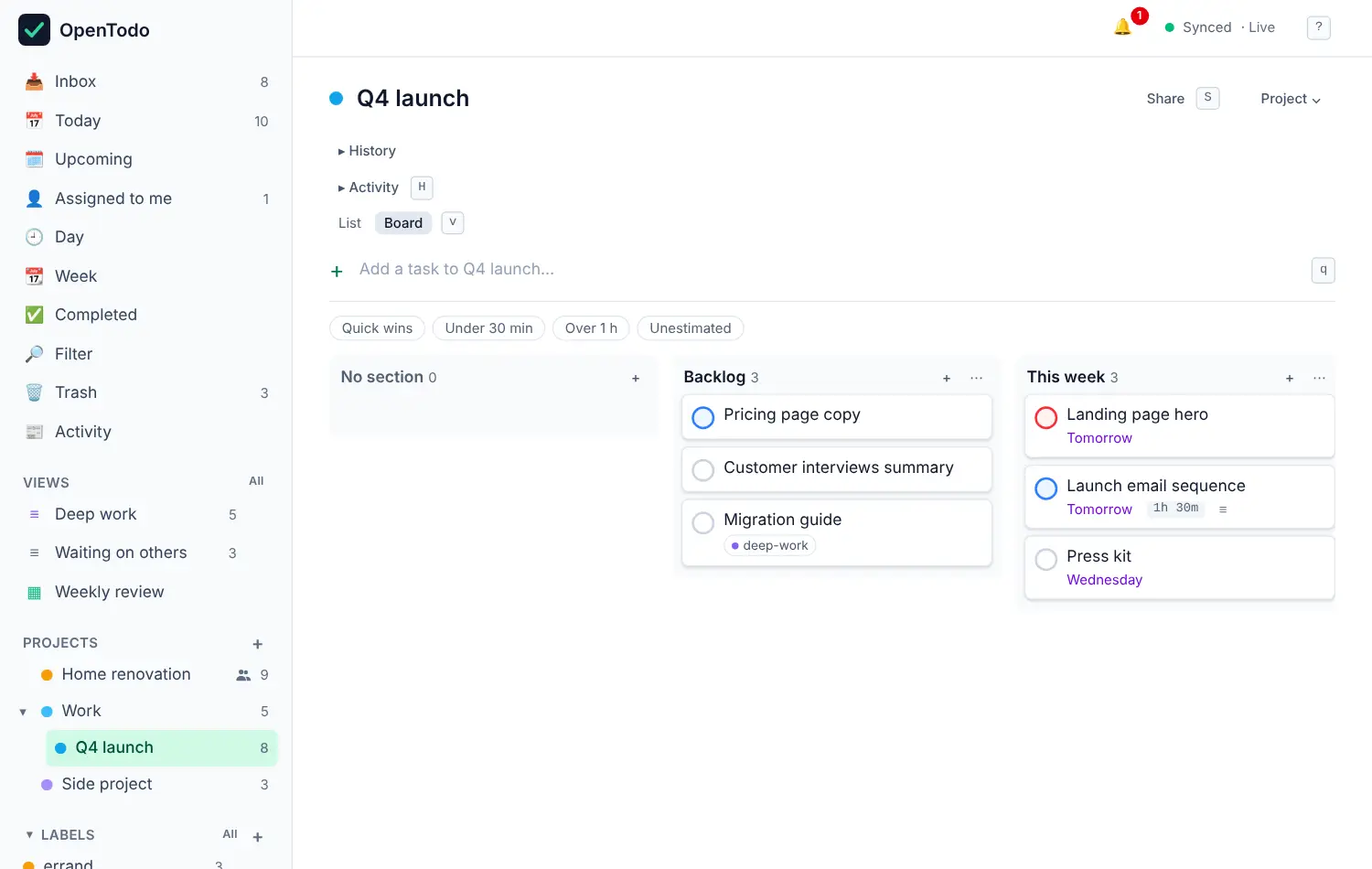This screenshot has width=1372, height=869.
Task: Open the Inbox tray icon
Action: (x=35, y=81)
